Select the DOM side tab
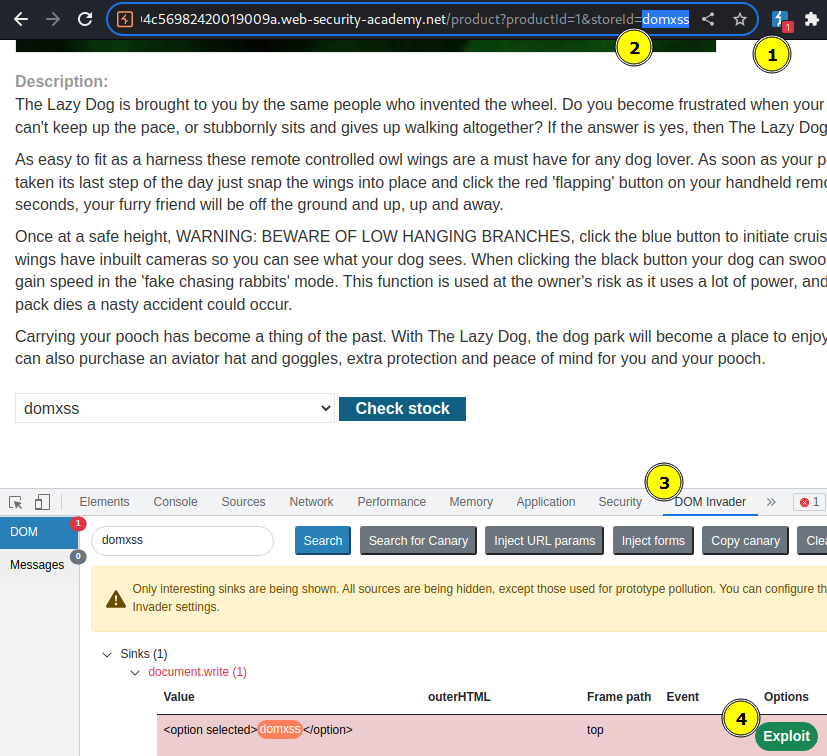Image resolution: width=827 pixels, height=756 pixels. tap(39, 532)
